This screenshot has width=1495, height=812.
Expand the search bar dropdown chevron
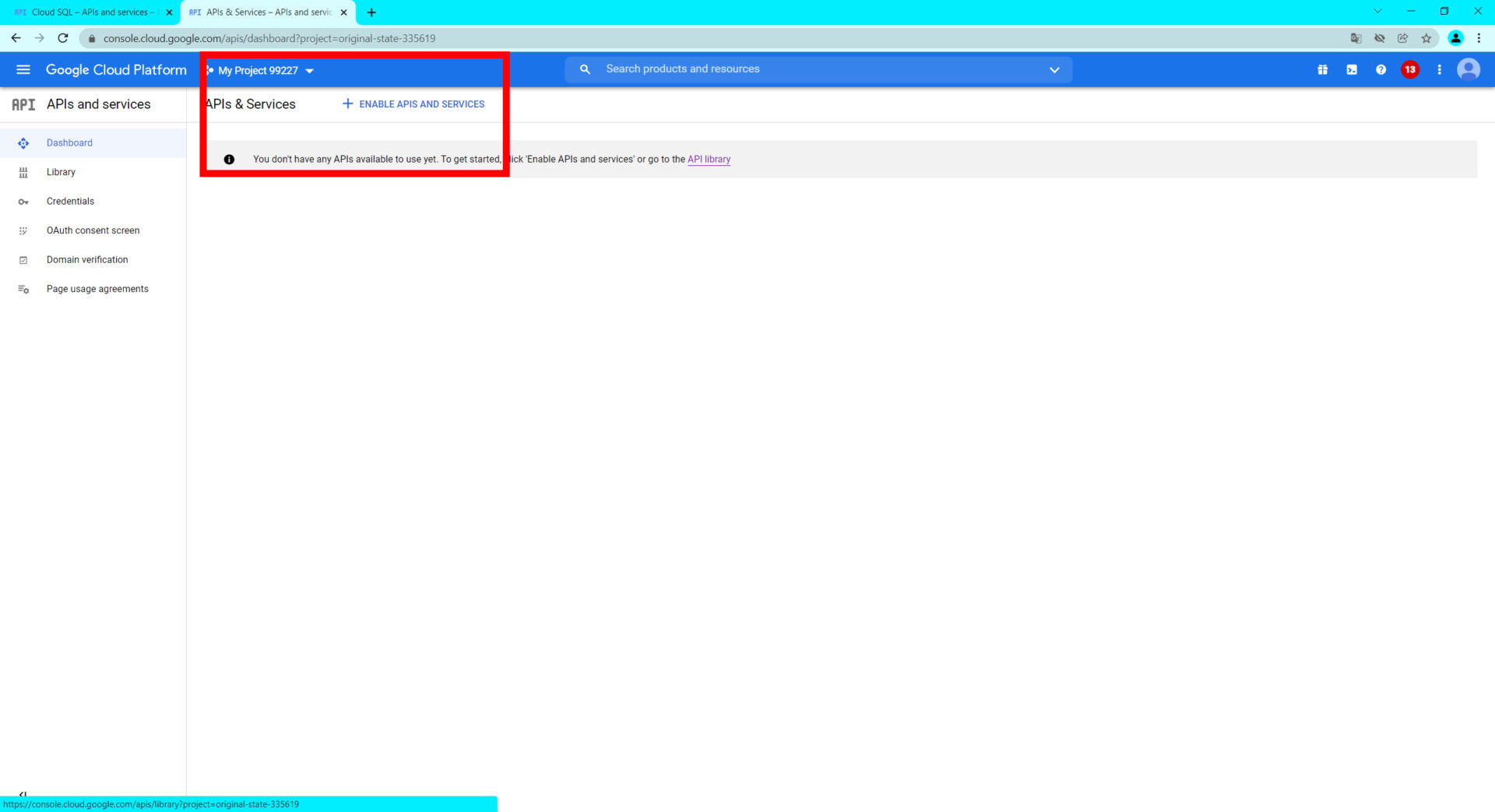coord(1054,70)
